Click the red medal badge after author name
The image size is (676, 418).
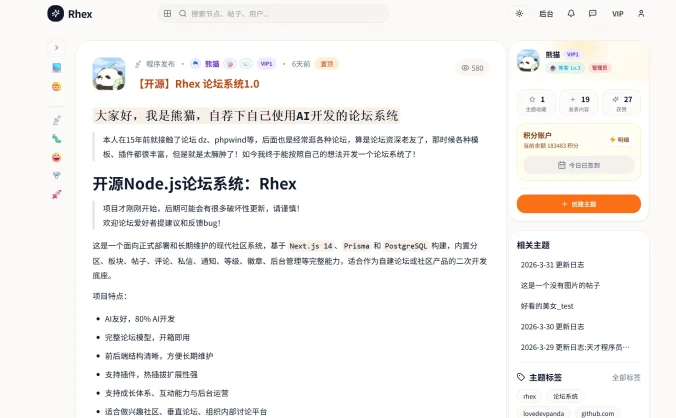tap(230, 64)
